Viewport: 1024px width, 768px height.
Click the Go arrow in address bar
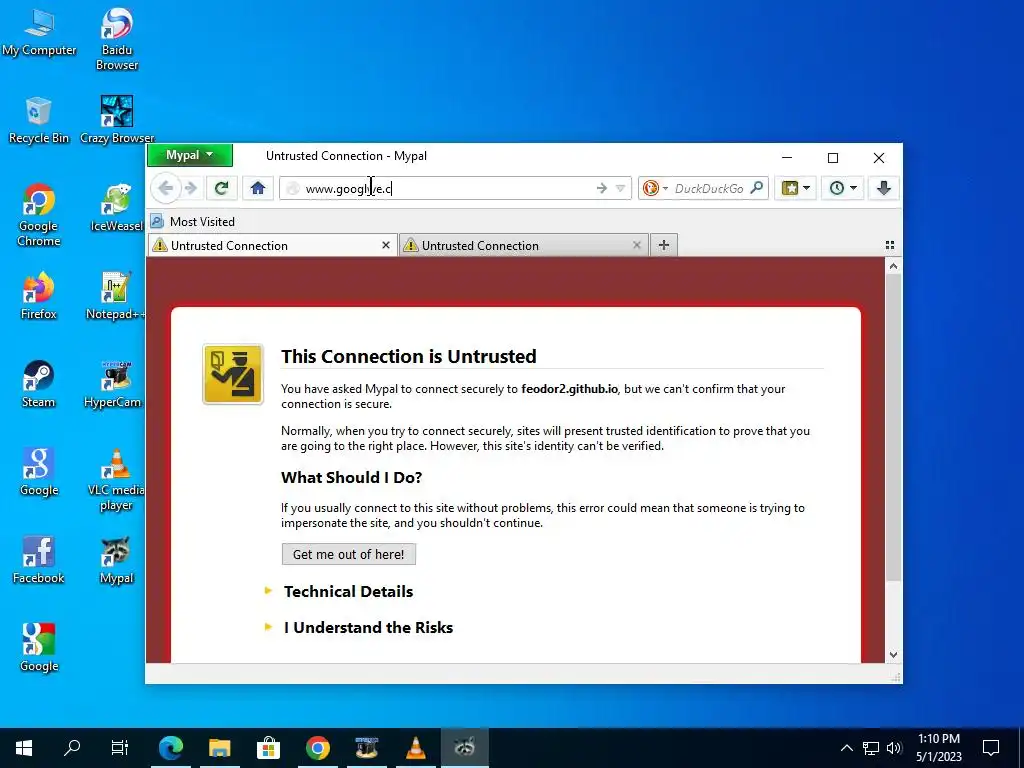[601, 189]
